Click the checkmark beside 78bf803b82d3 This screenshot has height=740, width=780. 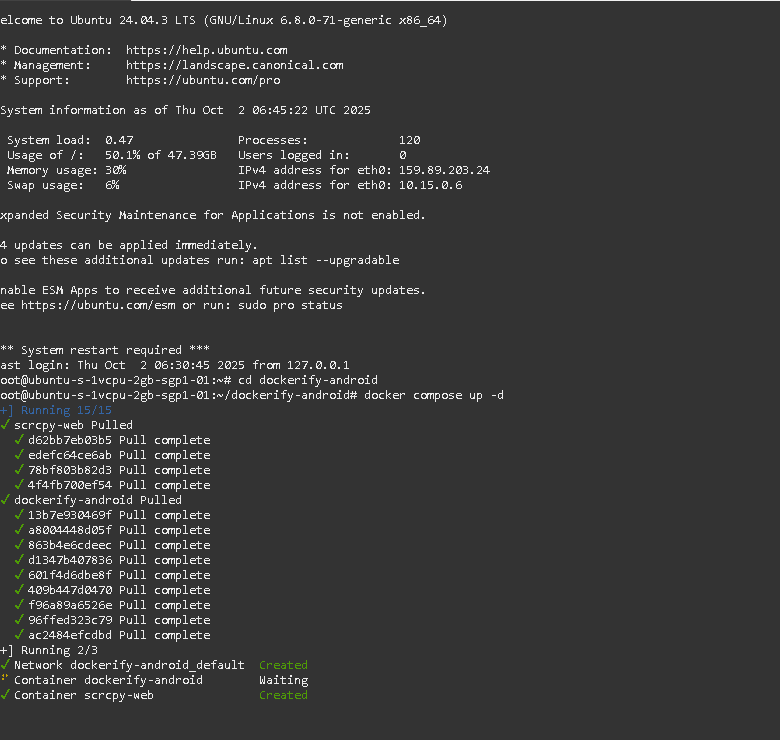[19, 469]
